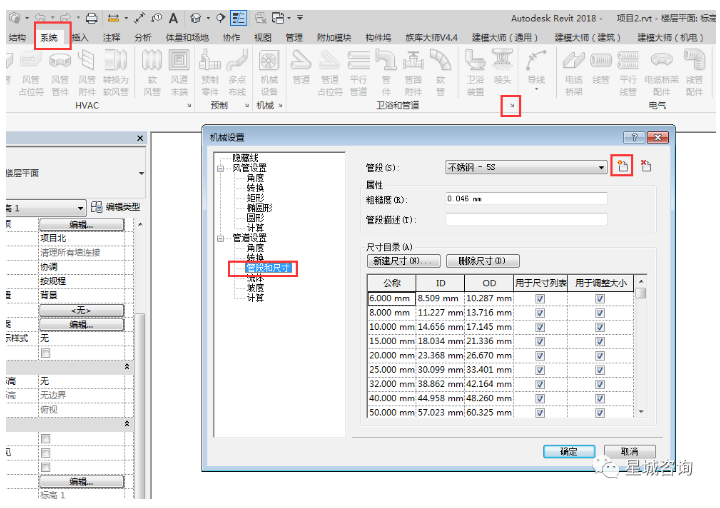Click the help question-mark button in 机械设置 dialog
The image size is (720, 508).
tap(634, 137)
